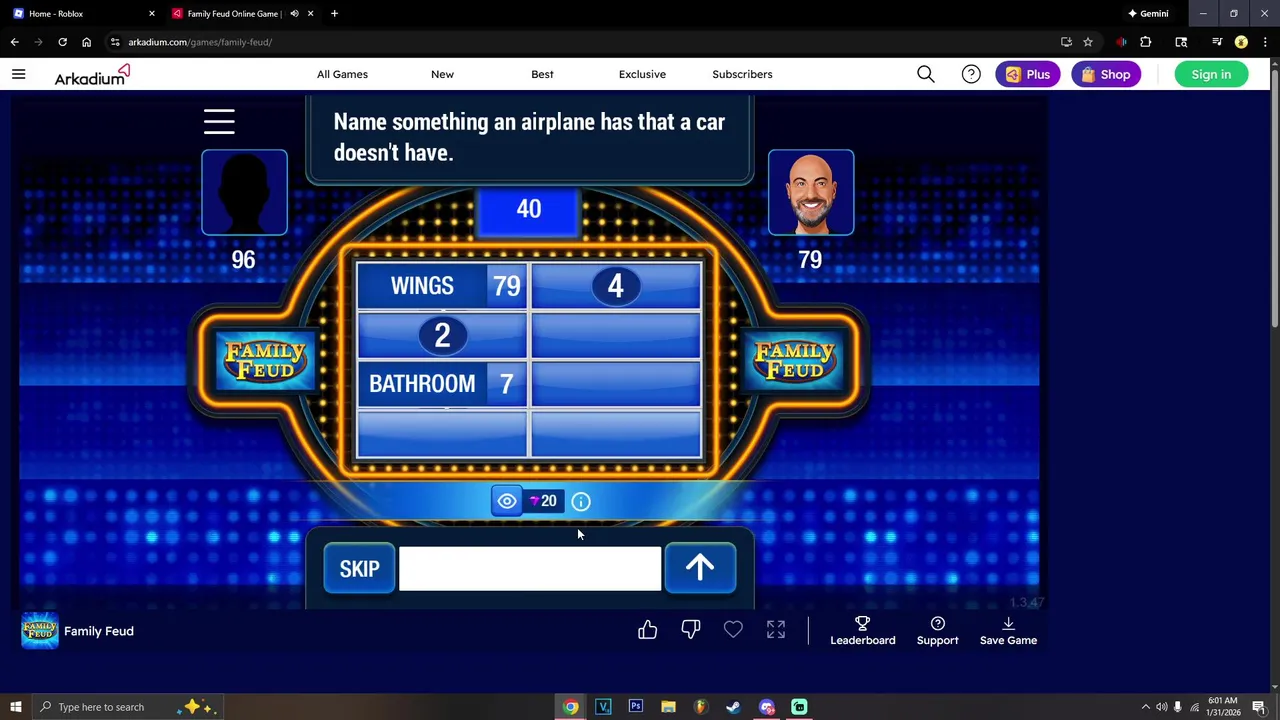Click the hidden answer tile number 4

pos(616,286)
